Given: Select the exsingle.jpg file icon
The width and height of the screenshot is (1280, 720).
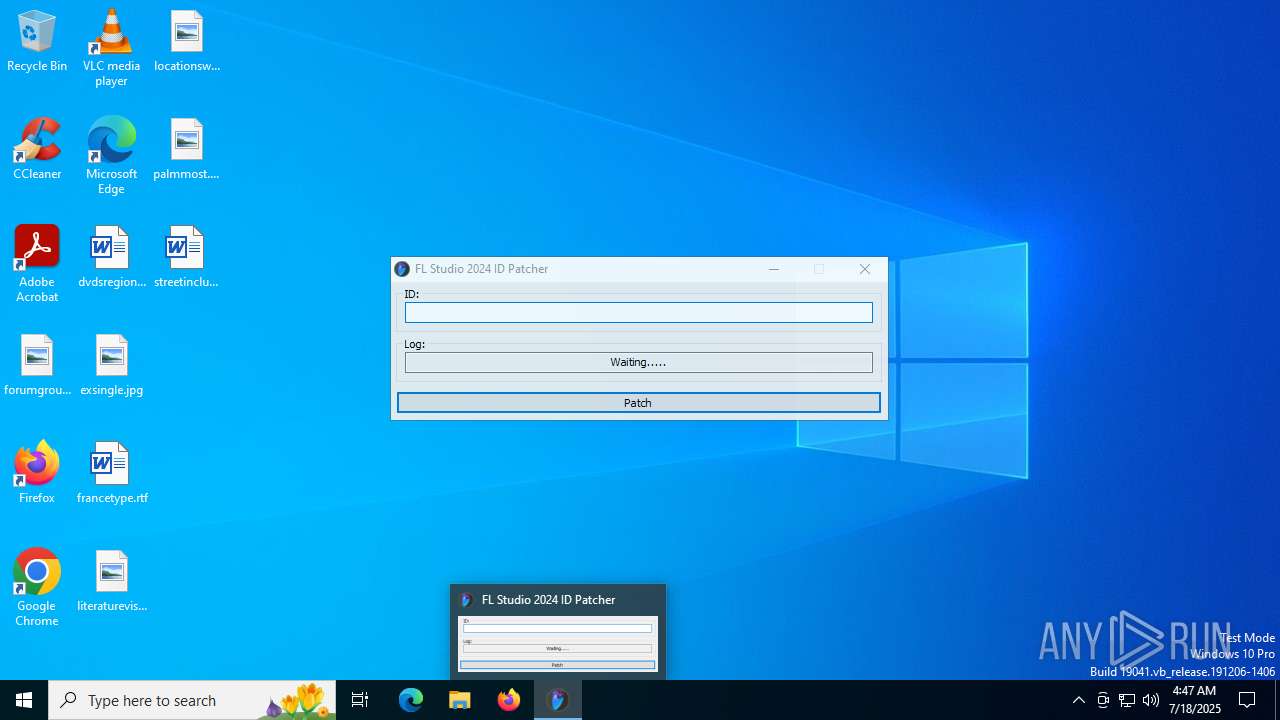Looking at the screenshot, I should (111, 366).
